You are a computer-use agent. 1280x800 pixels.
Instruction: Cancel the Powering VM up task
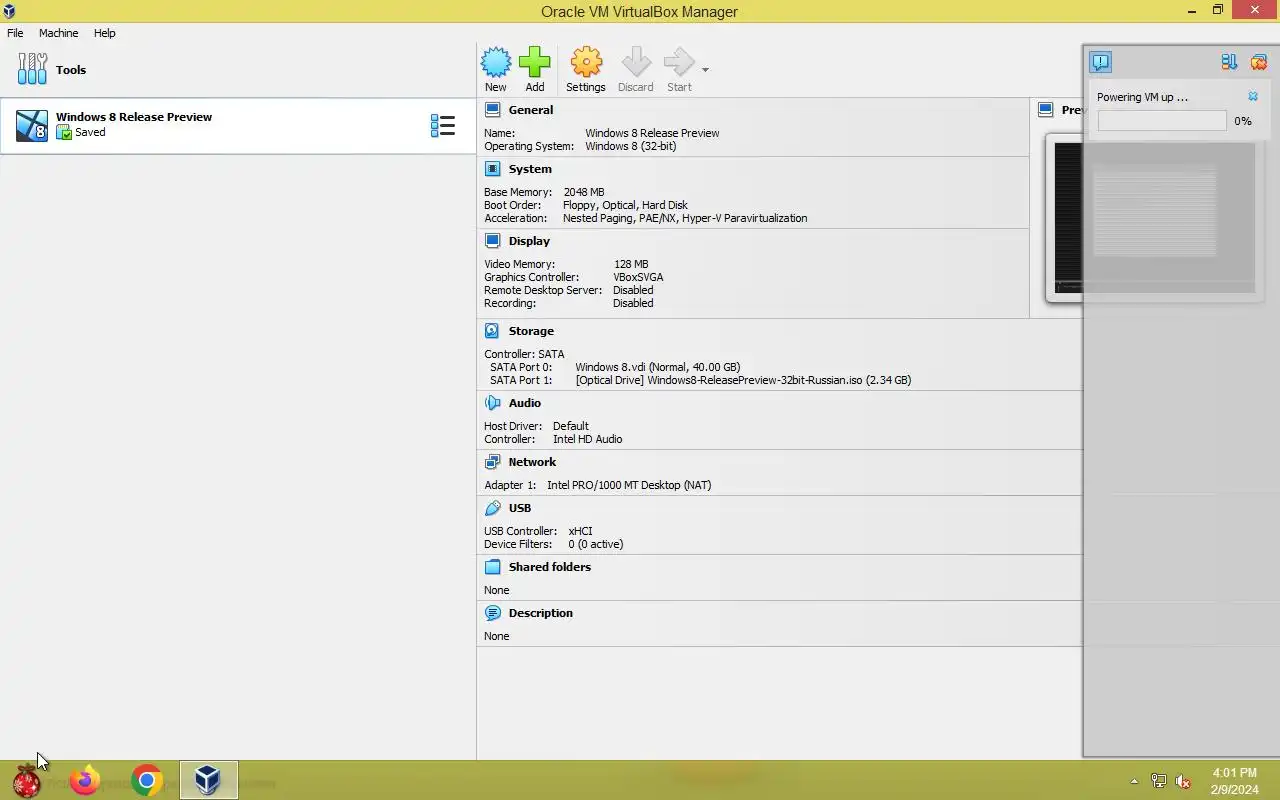tap(1253, 97)
